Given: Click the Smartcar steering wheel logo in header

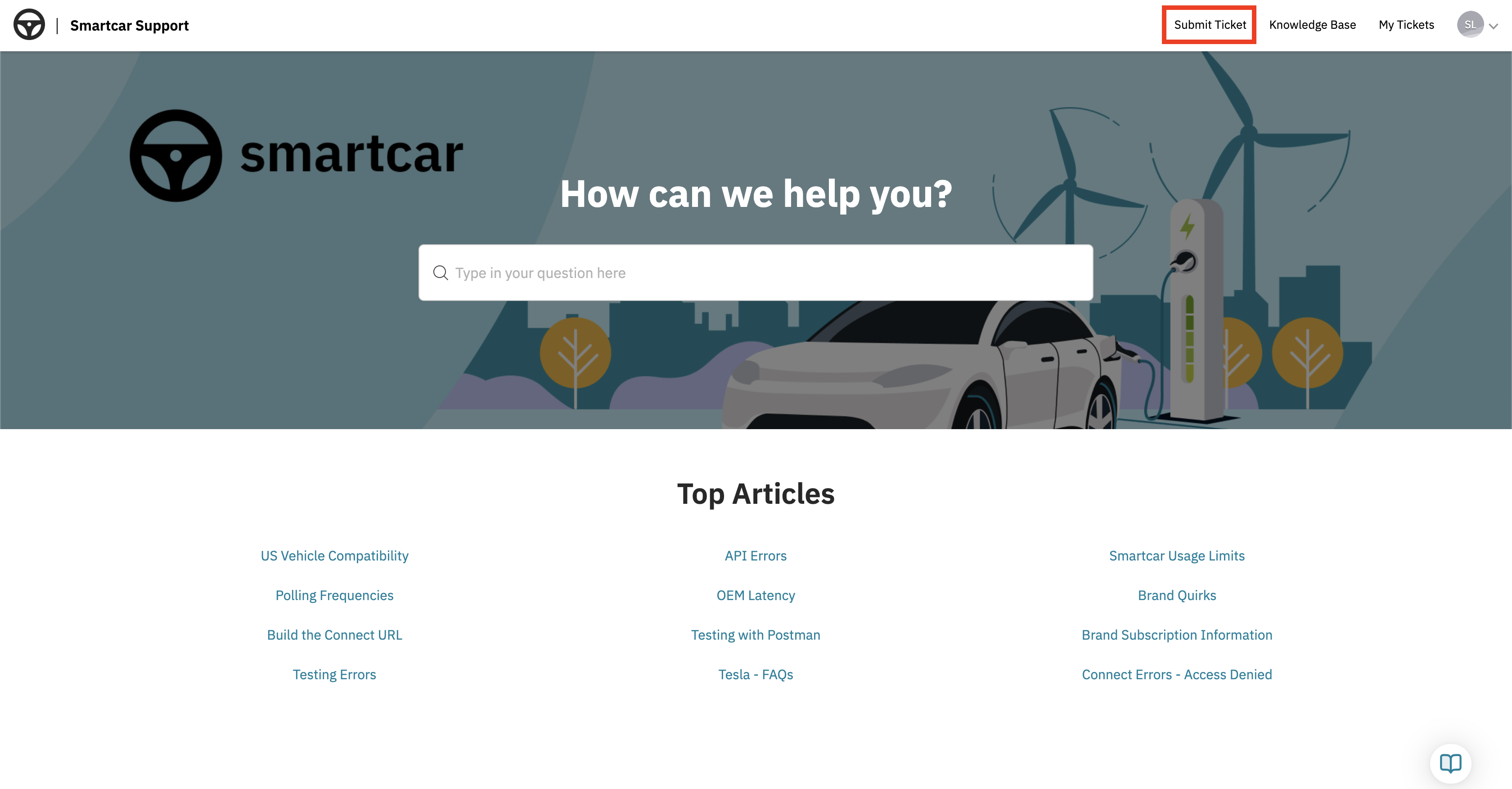Looking at the screenshot, I should click(29, 25).
